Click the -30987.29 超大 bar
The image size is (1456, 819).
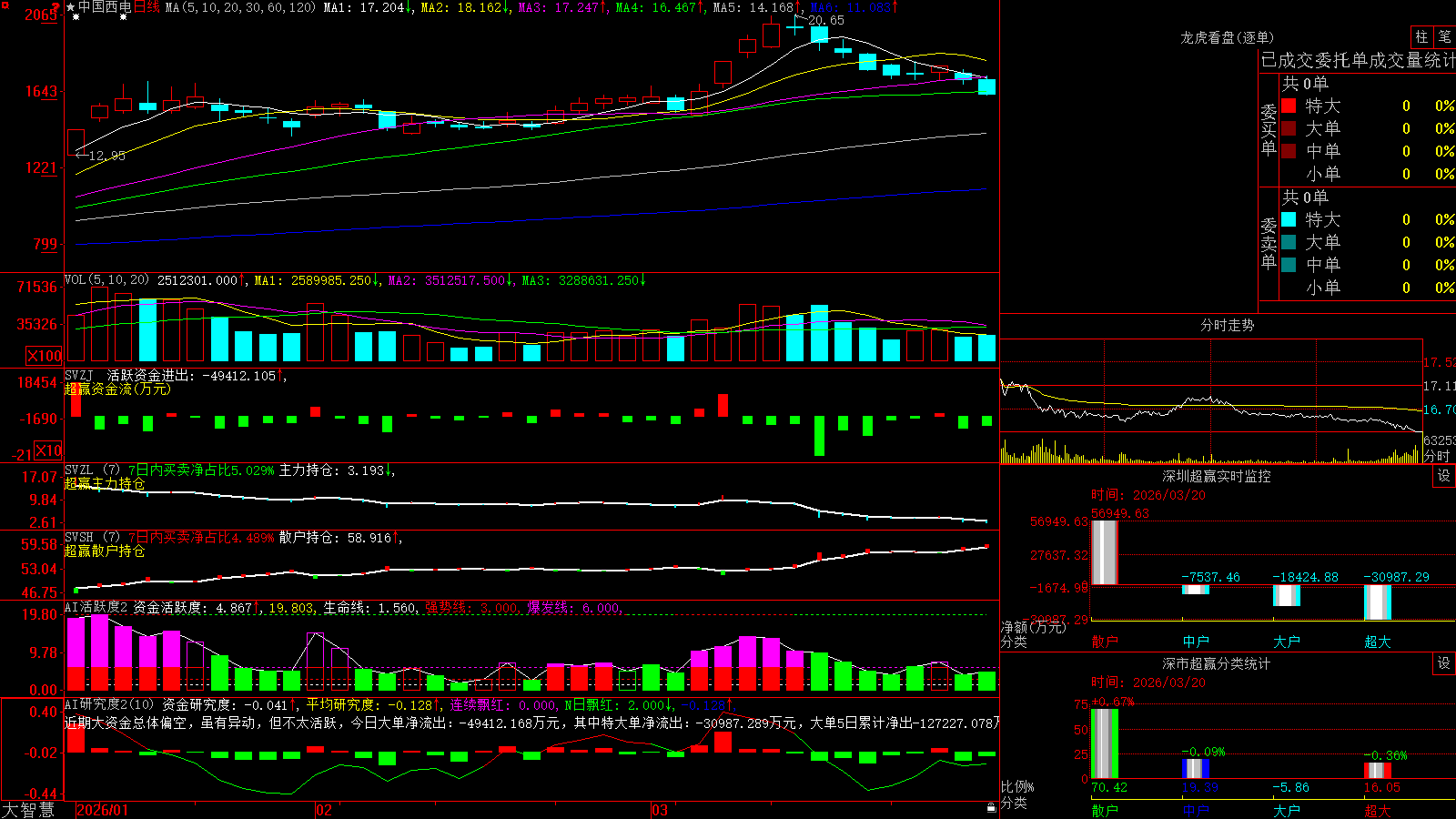[x=1378, y=602]
